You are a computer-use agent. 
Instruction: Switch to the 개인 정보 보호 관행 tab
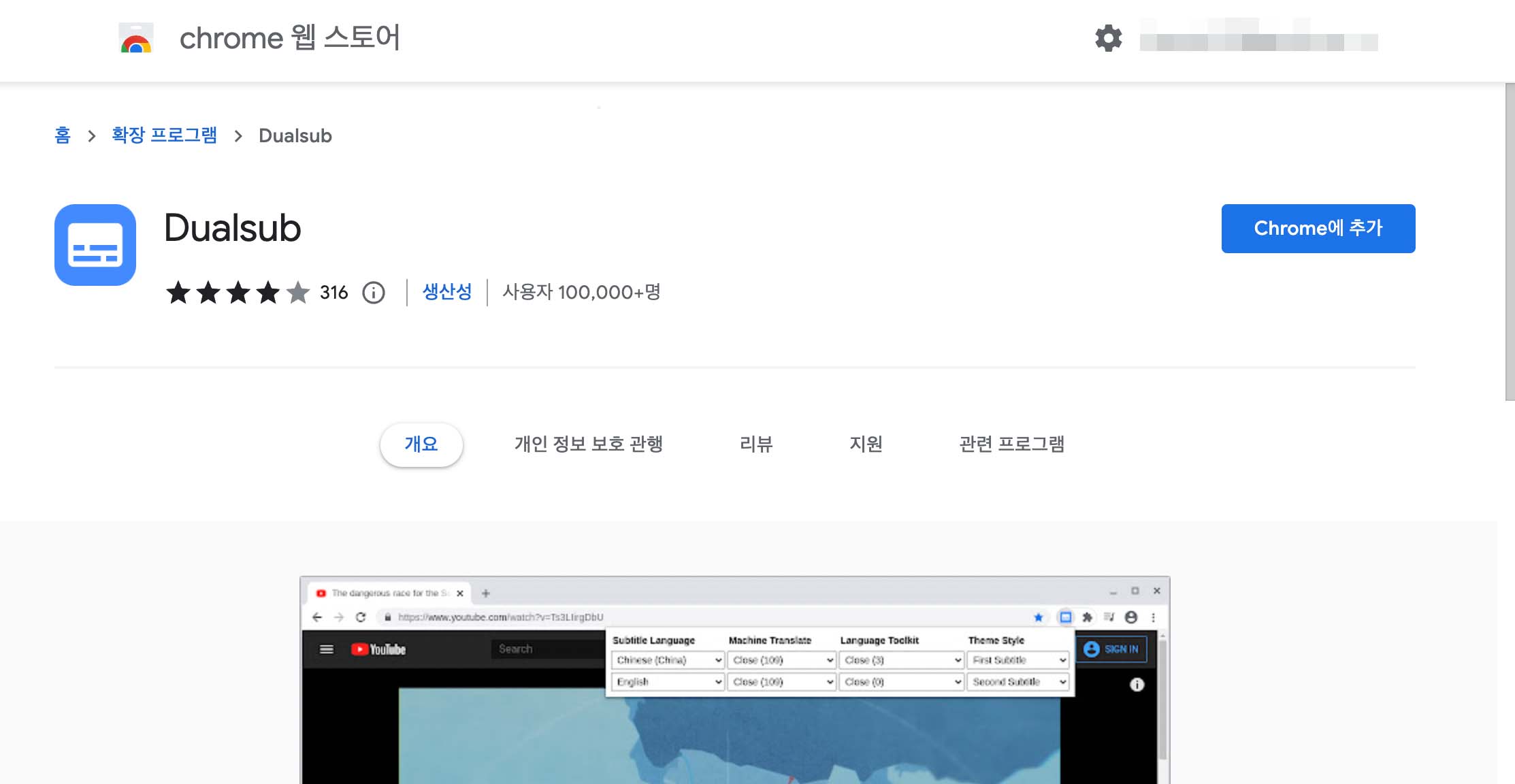589,444
